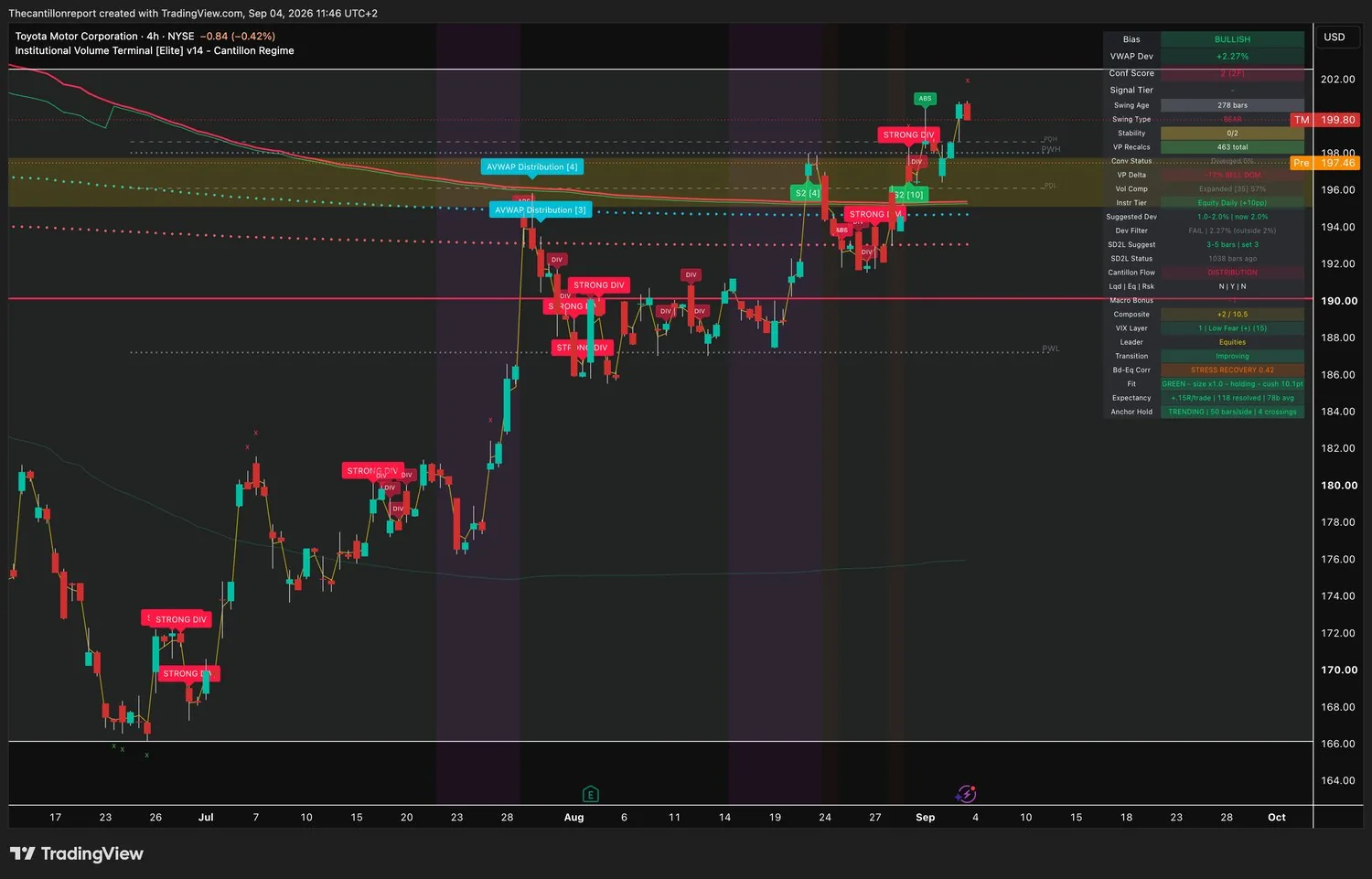Click the 'Suggested Dev' row label
The image size is (1372, 879).
click(x=1131, y=217)
